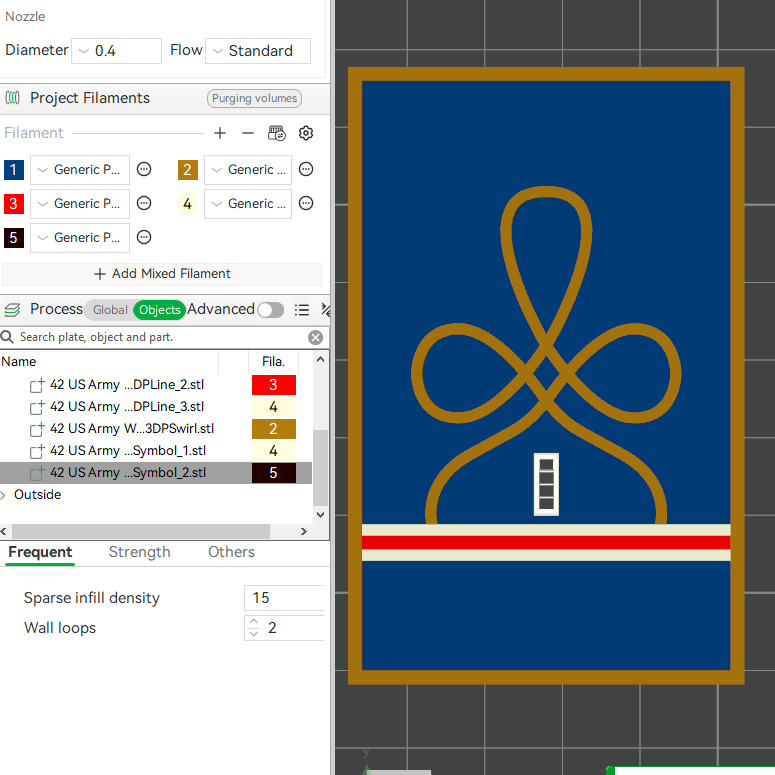The image size is (775, 775).
Task: Click the Sparse infill density field
Action: (284, 598)
